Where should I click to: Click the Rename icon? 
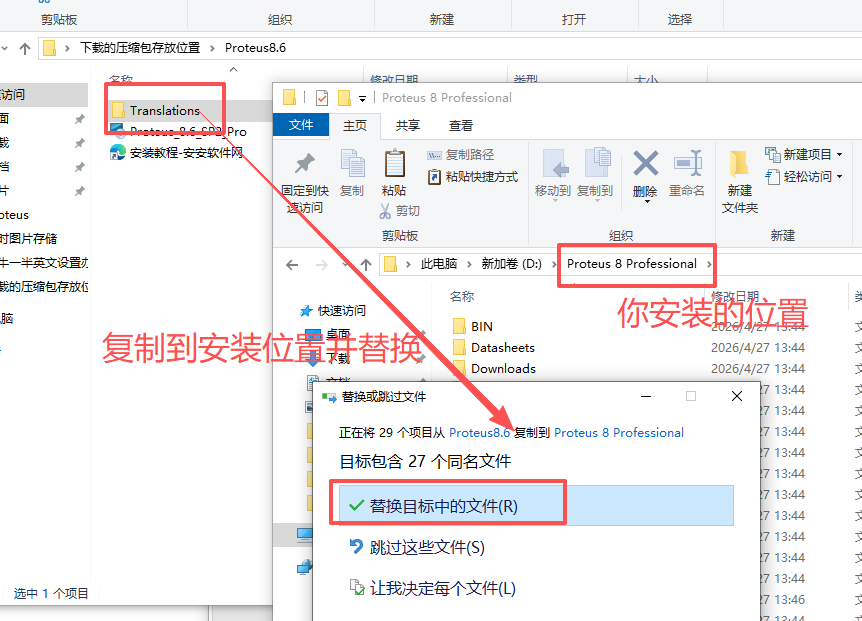coord(687,163)
